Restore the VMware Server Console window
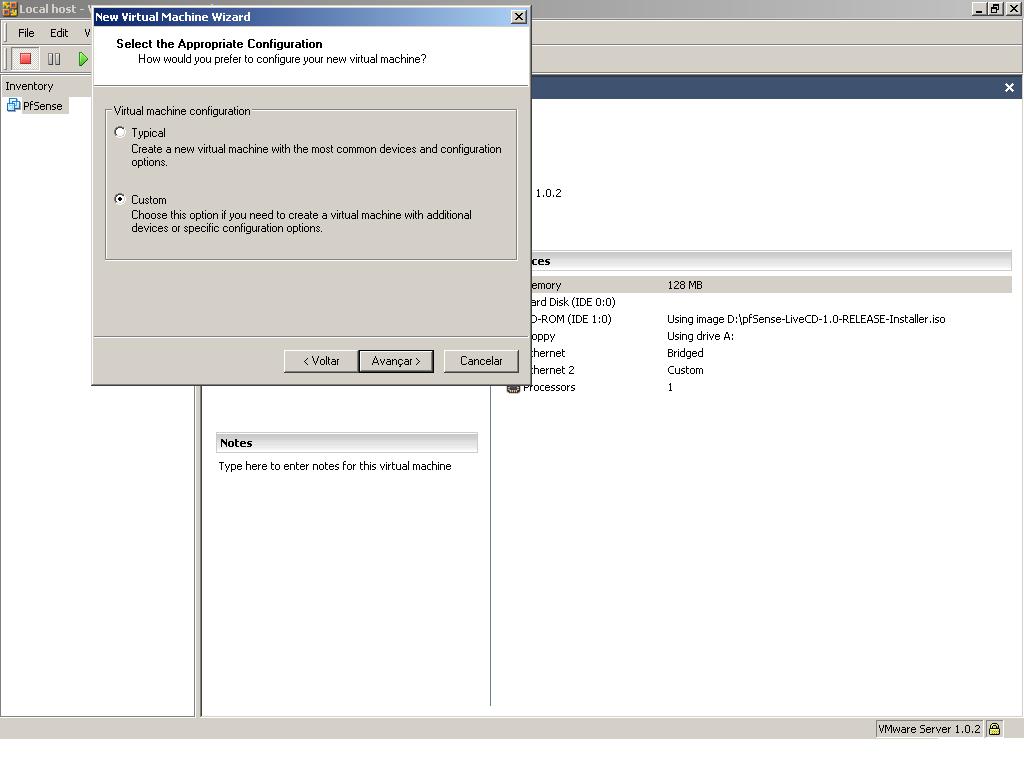 pos(994,8)
